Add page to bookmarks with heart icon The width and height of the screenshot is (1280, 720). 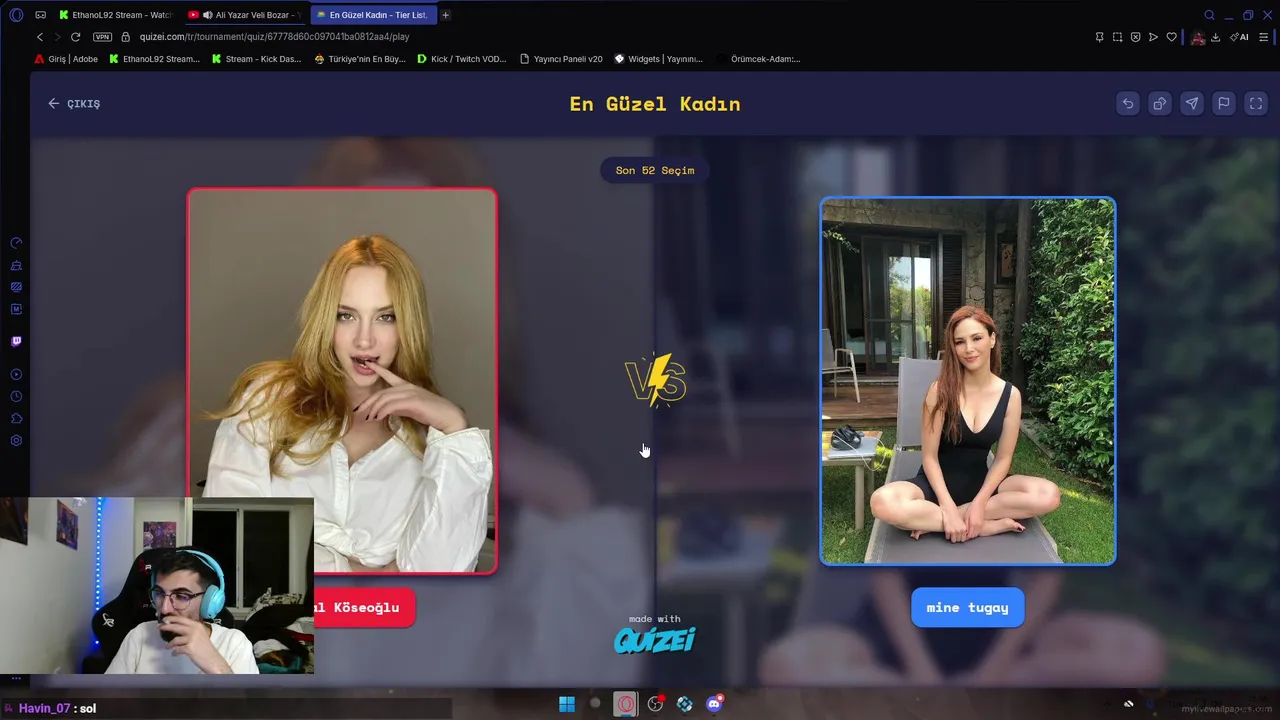(x=1171, y=37)
